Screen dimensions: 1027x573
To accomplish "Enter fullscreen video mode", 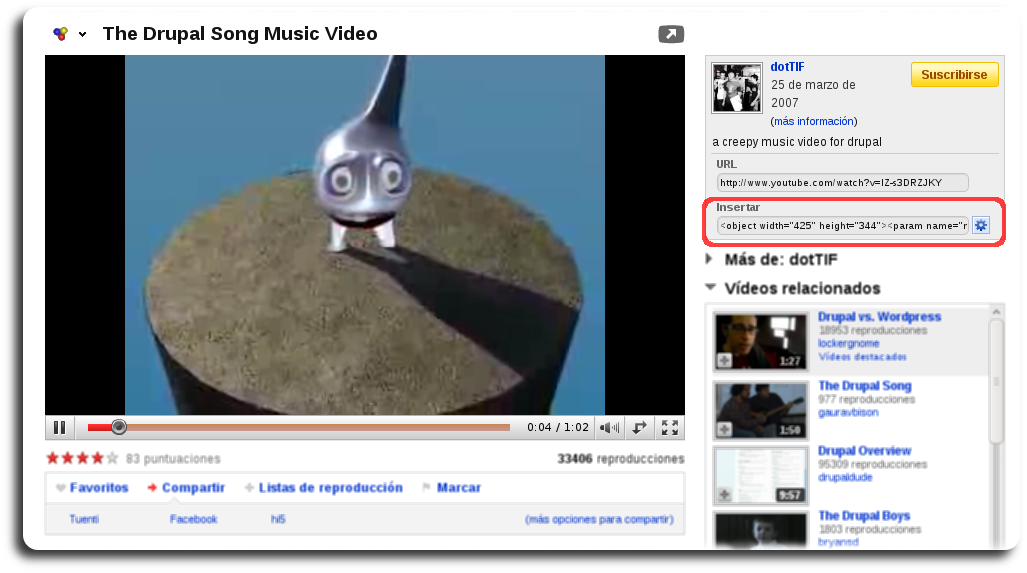I will [x=670, y=428].
